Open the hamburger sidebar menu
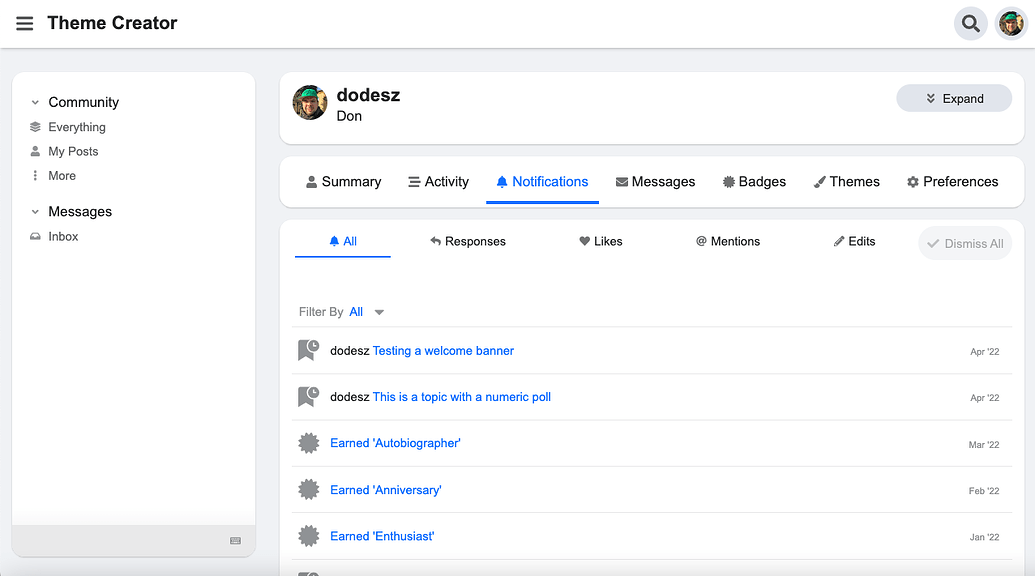The image size is (1035, 576). [x=25, y=23]
